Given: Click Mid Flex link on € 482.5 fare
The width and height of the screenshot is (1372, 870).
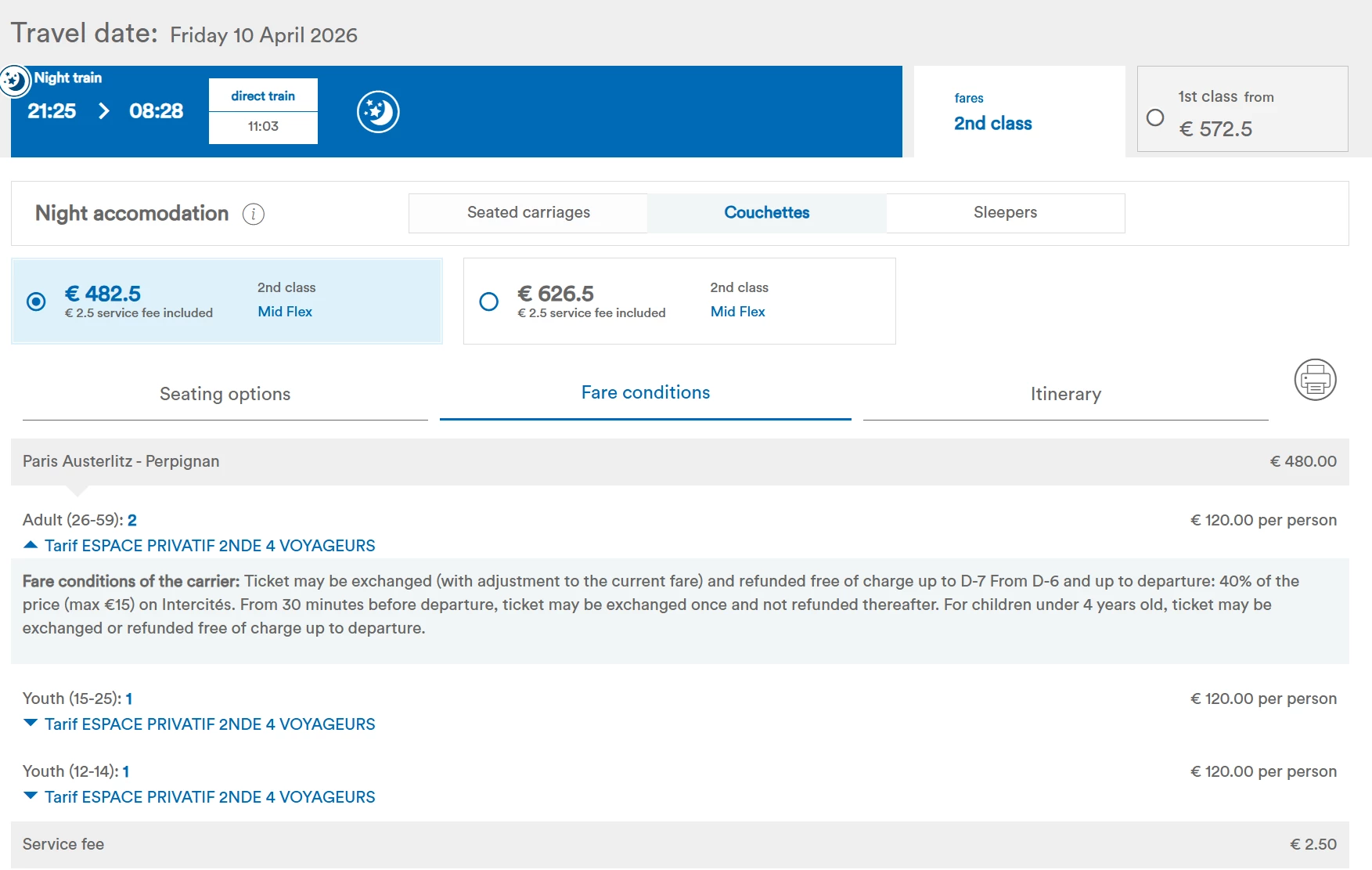Looking at the screenshot, I should point(285,312).
